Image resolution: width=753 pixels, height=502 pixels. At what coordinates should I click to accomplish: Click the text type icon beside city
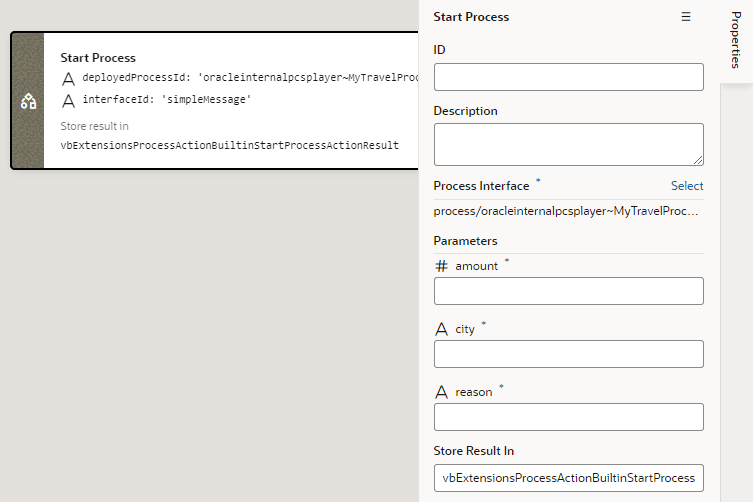point(441,329)
